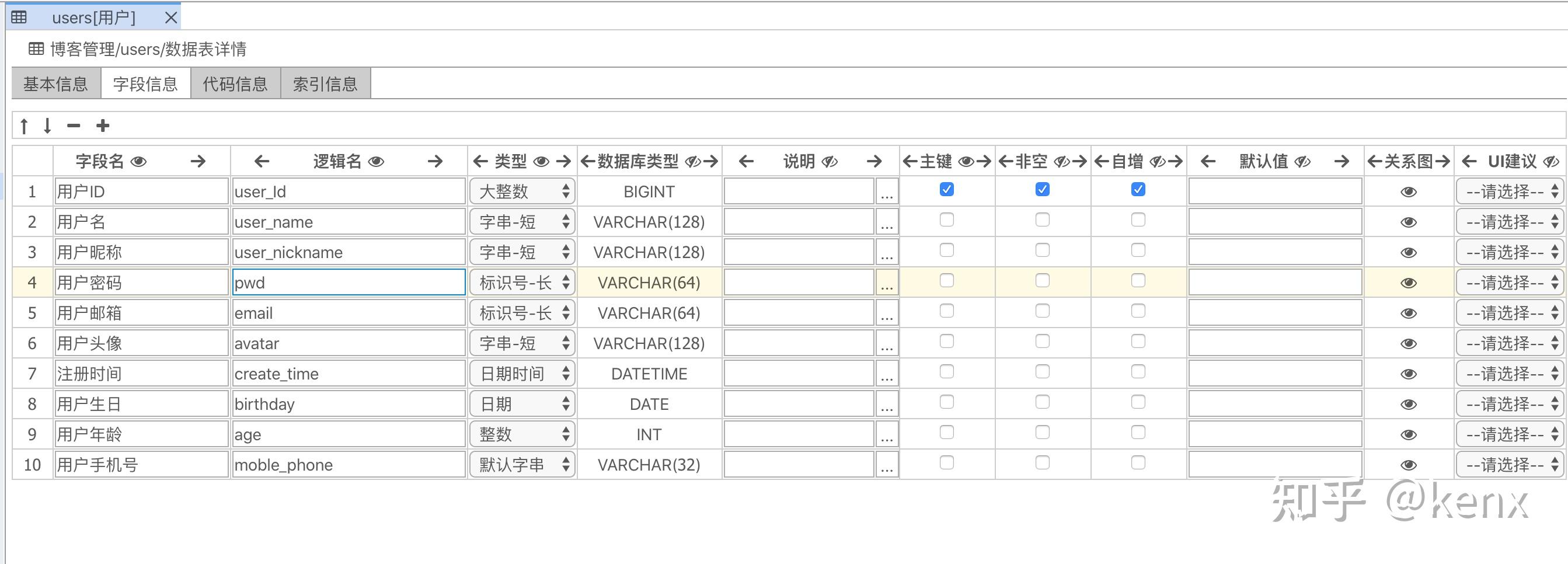Open type dropdown for pwd row
The width and height of the screenshot is (1568, 564).
click(x=522, y=283)
